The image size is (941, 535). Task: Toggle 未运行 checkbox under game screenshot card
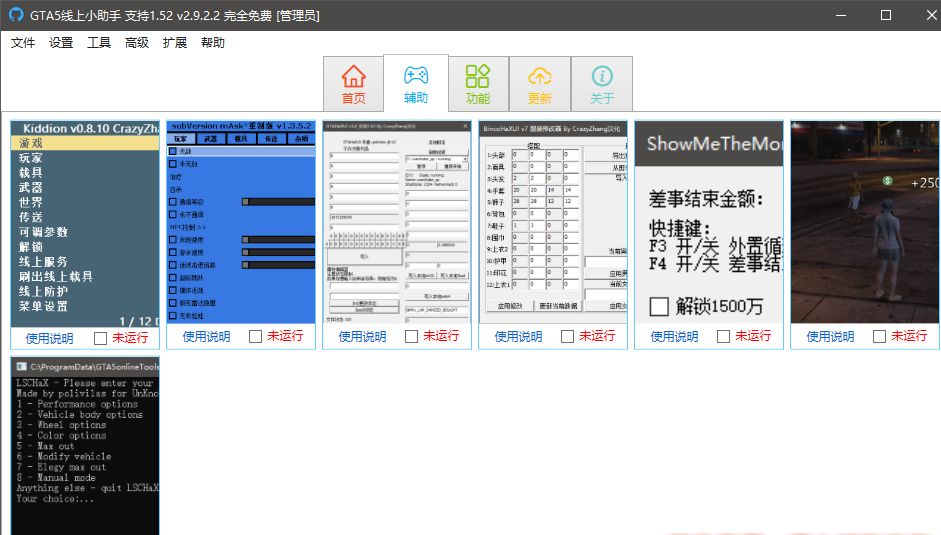pyautogui.click(x=880, y=337)
